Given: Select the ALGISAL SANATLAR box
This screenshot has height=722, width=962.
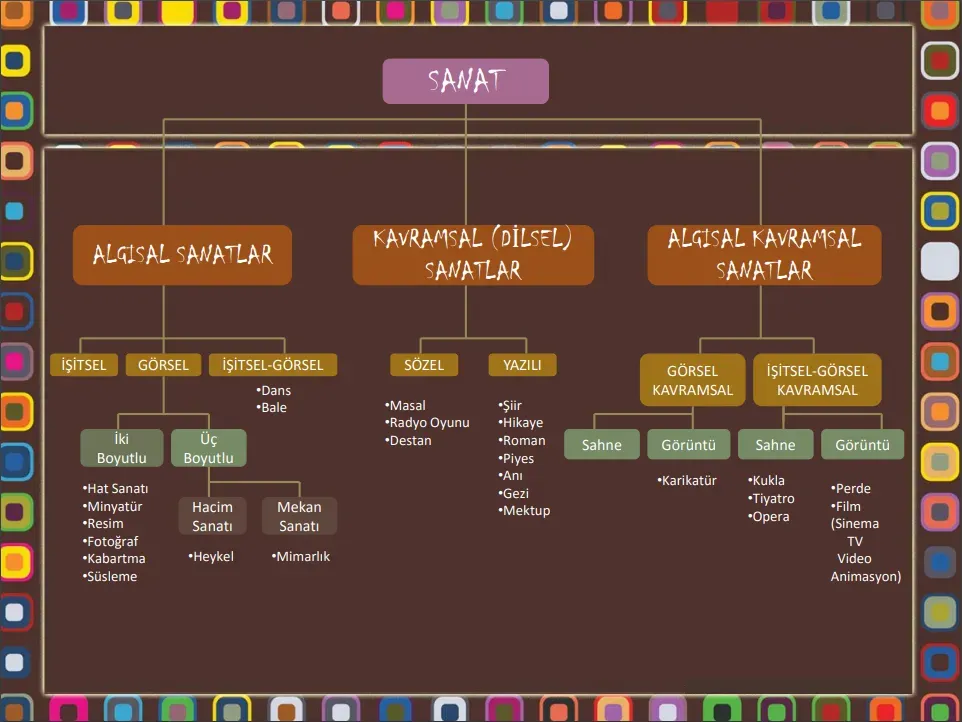Looking at the screenshot, I should [x=182, y=255].
